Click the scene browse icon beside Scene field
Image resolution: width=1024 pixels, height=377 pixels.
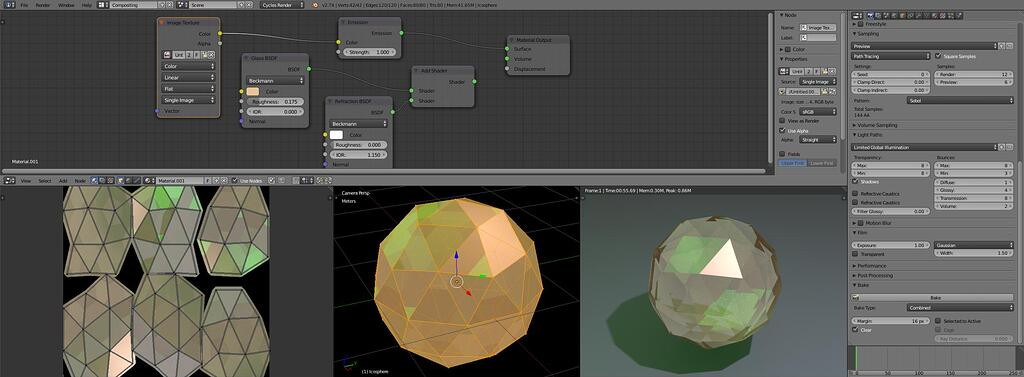click(x=182, y=5)
